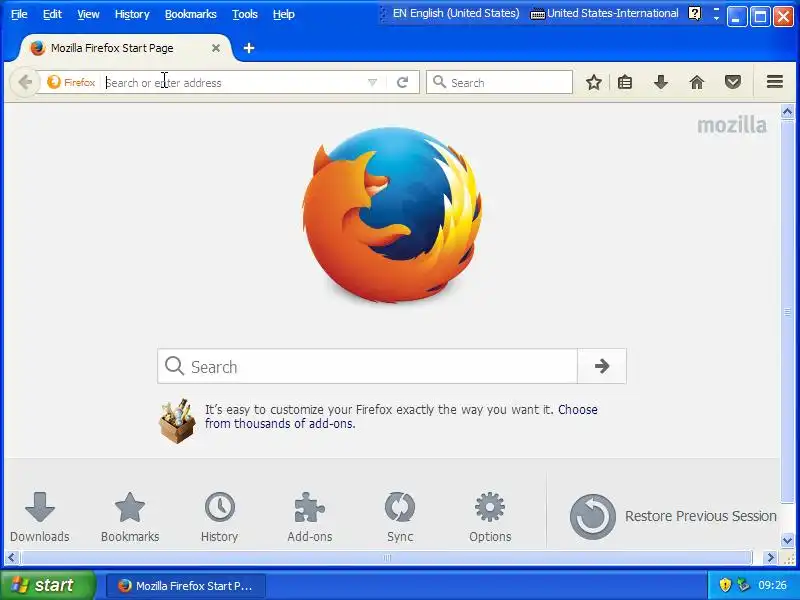Click the network tray icon
Screen dimensions: 800x600
click(x=743, y=585)
